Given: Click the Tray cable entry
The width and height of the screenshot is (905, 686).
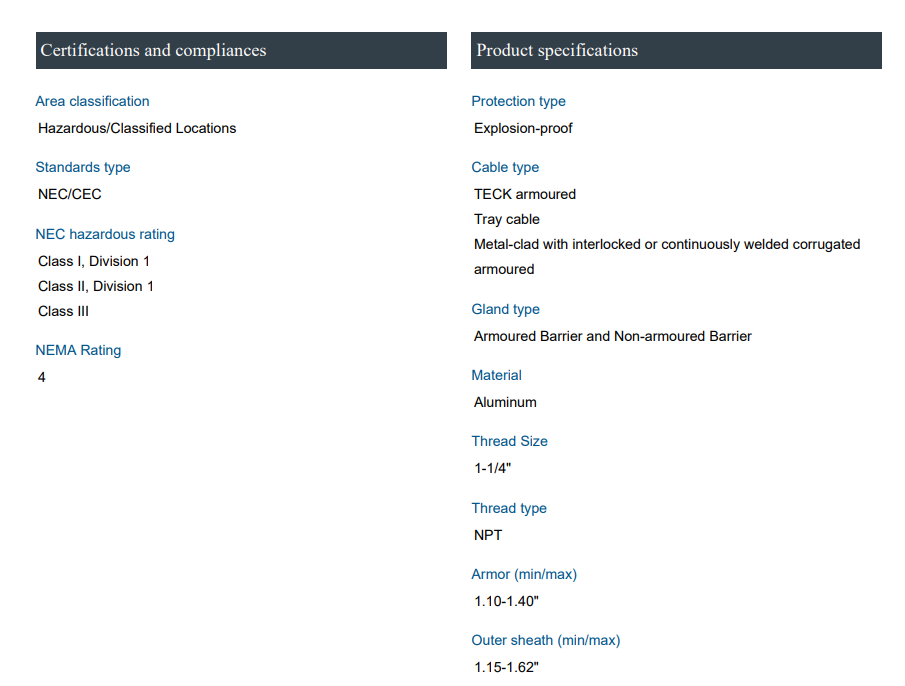Looking at the screenshot, I should (507, 219).
